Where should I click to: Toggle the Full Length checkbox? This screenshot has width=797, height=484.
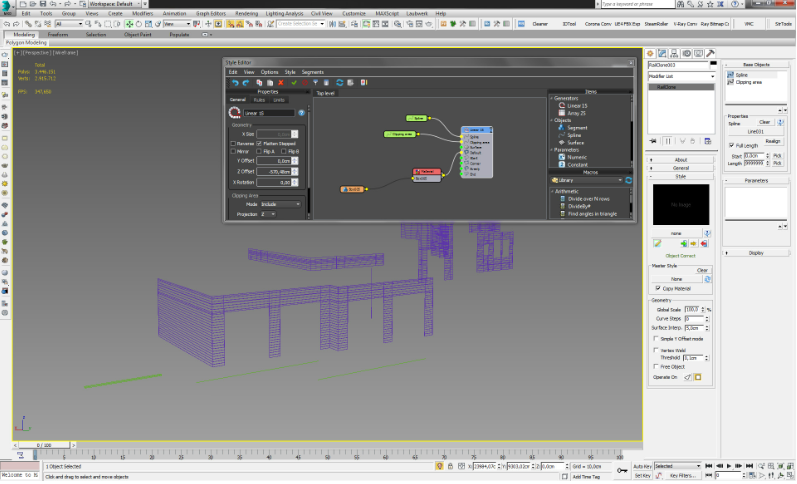coord(732,145)
